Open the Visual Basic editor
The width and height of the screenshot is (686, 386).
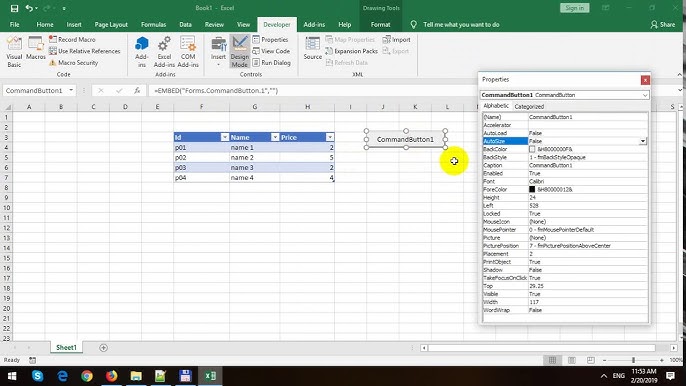tap(14, 52)
